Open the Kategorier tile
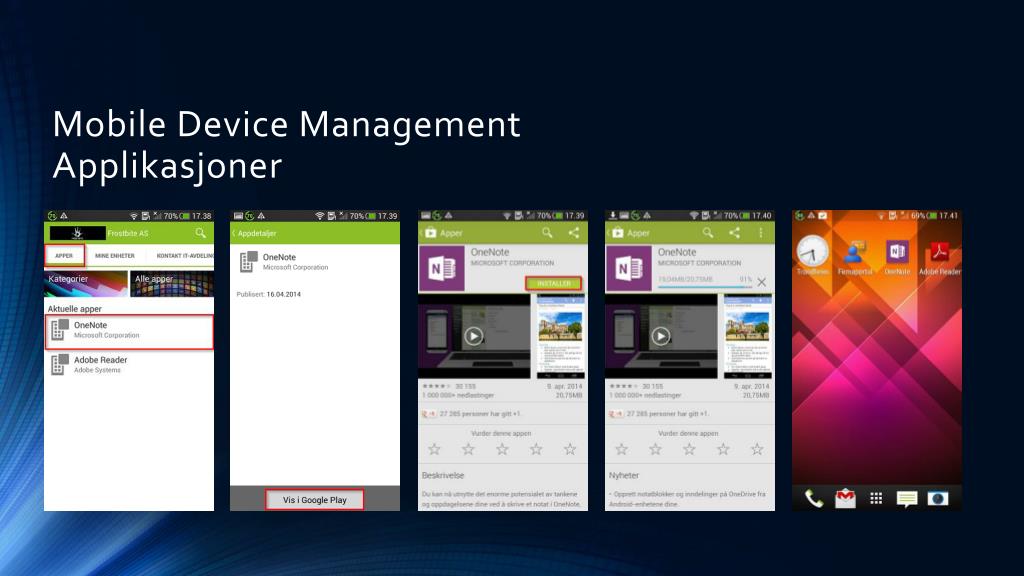The image size is (1024, 576). (x=86, y=283)
